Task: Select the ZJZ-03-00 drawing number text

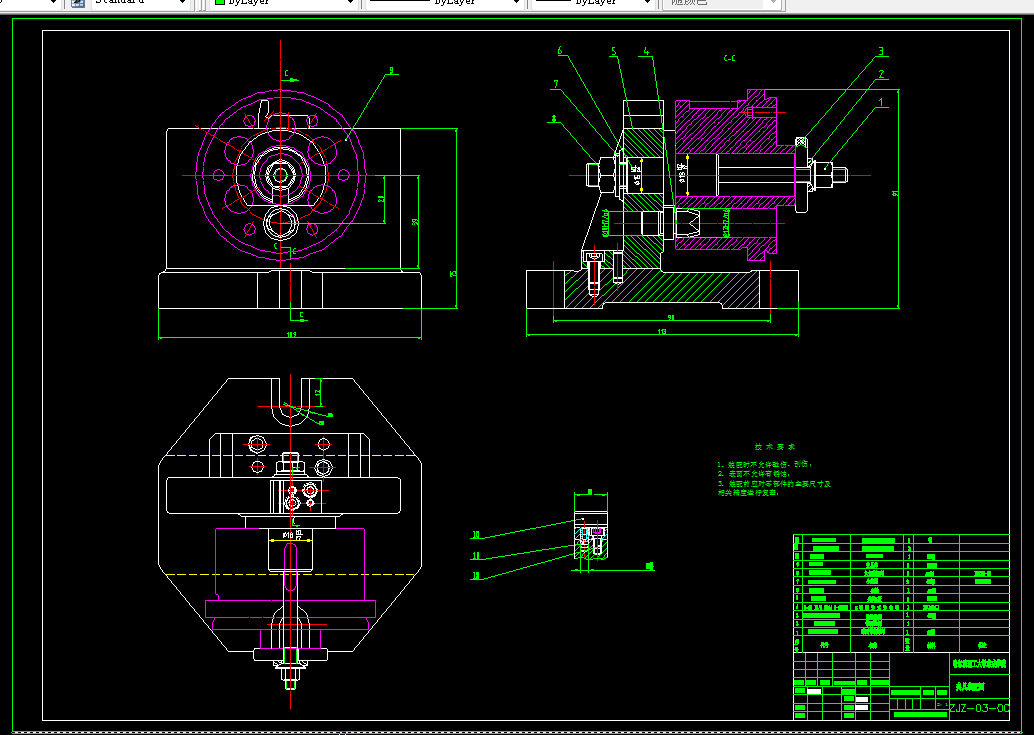Action: [x=979, y=709]
